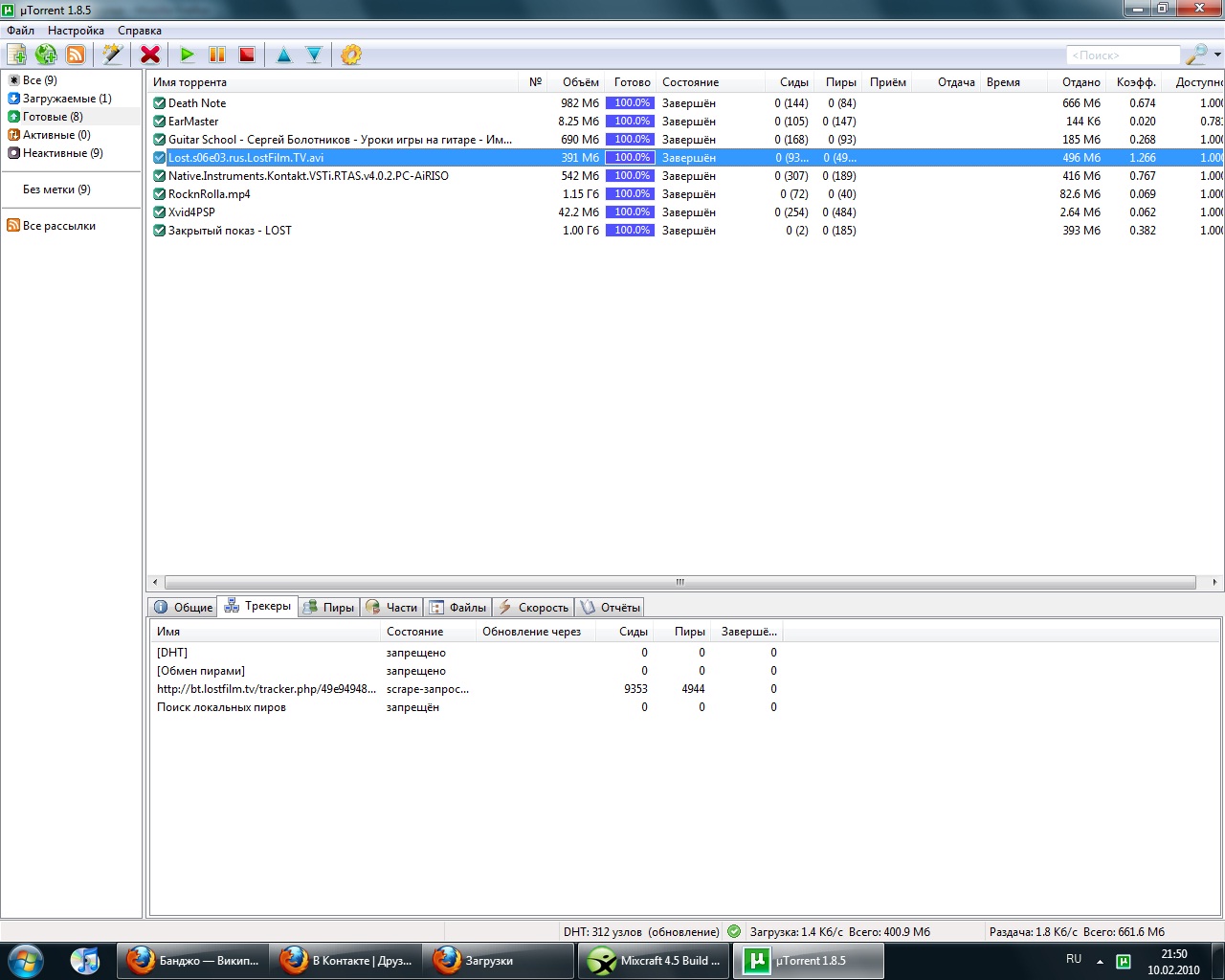
Task: Move torrent down the queue arrow
Action: (x=314, y=55)
